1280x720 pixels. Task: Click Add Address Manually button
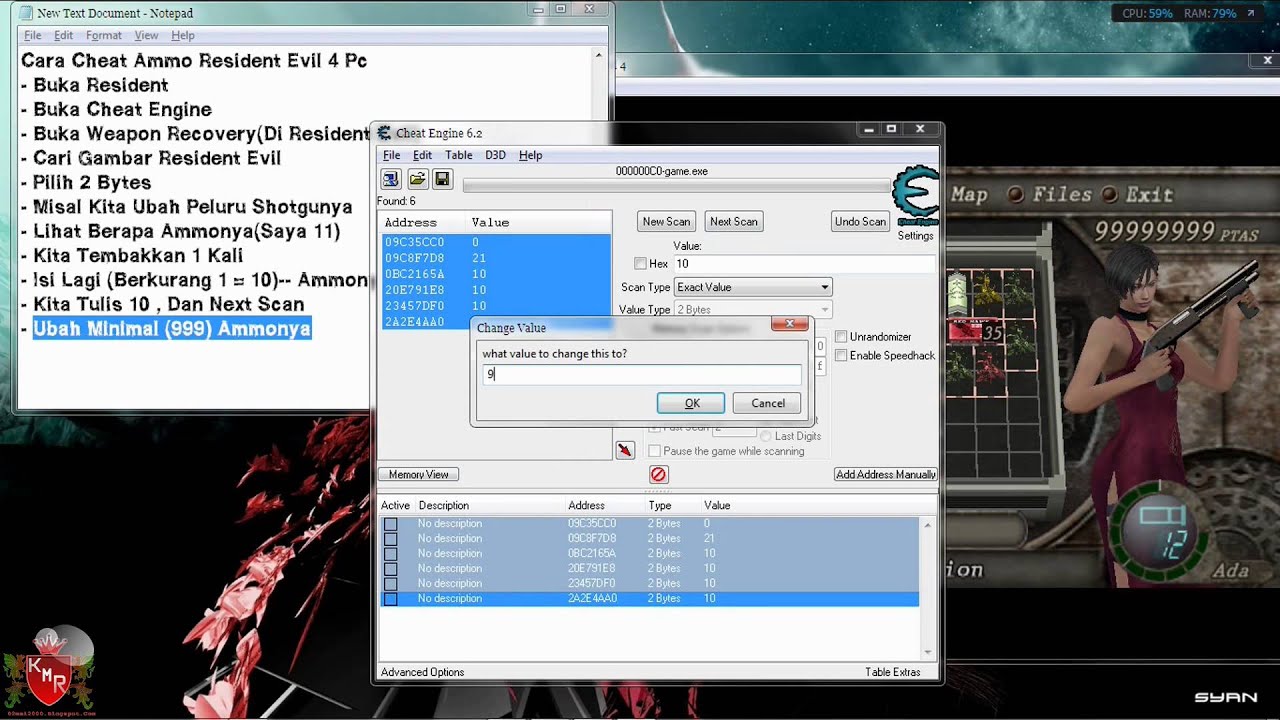[886, 474]
